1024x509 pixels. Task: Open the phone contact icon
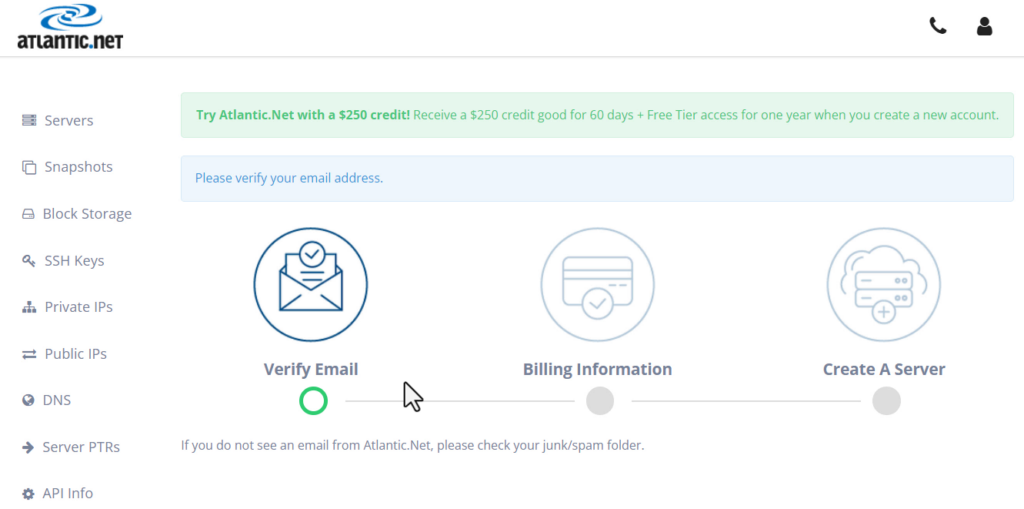[938, 26]
